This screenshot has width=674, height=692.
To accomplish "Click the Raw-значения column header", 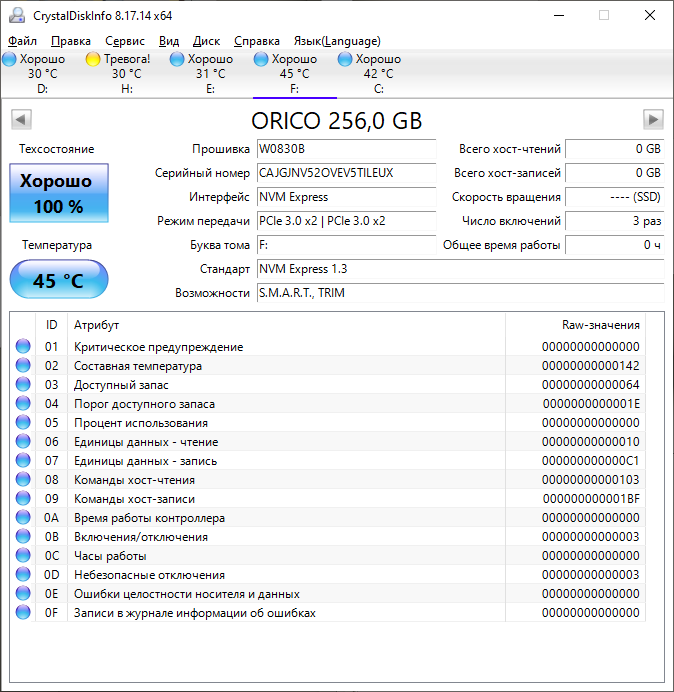I will point(576,325).
